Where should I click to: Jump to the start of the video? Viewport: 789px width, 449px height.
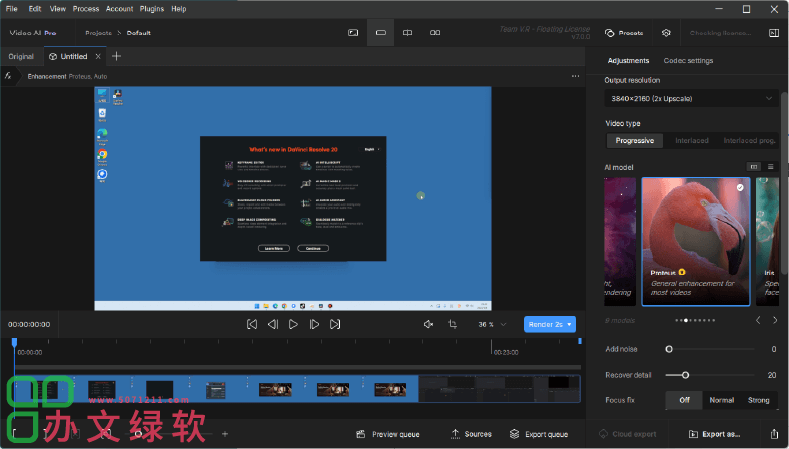(252, 324)
